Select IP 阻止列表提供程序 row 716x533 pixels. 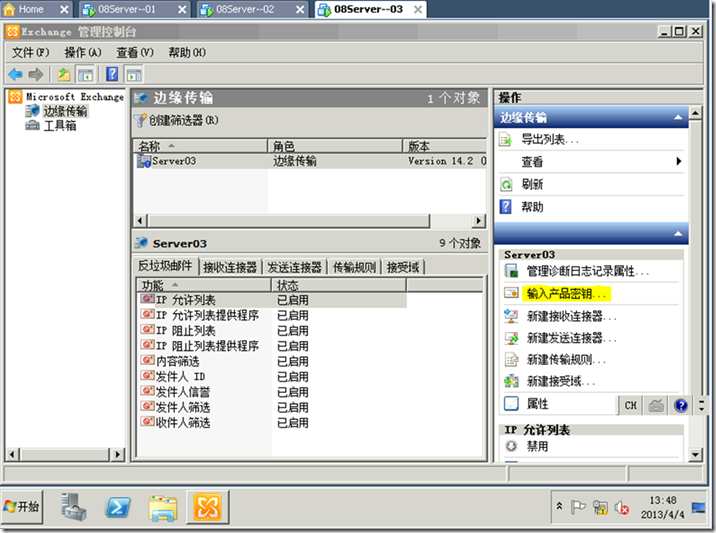(x=272, y=346)
